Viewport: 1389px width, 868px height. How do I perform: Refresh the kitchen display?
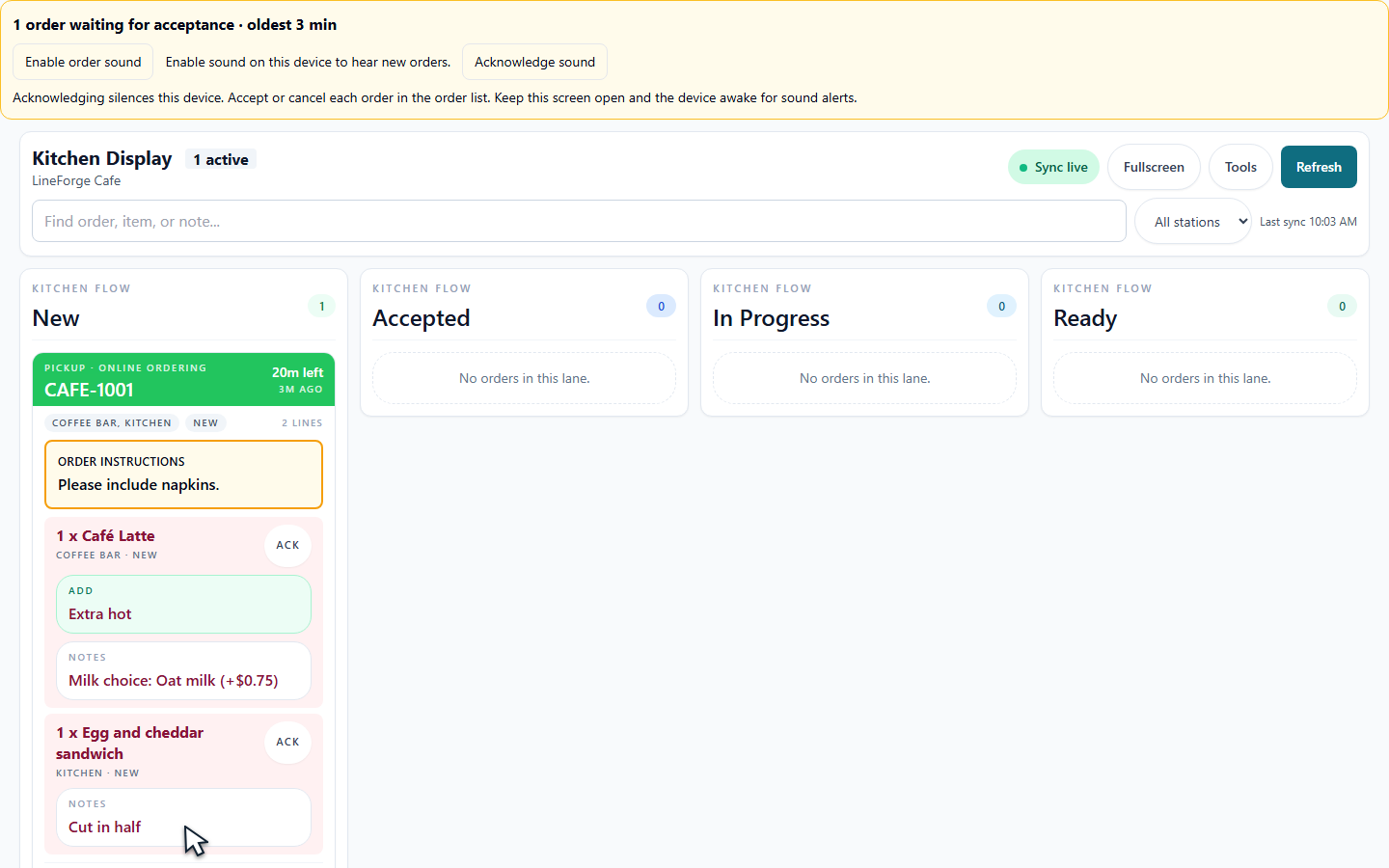pyautogui.click(x=1319, y=167)
